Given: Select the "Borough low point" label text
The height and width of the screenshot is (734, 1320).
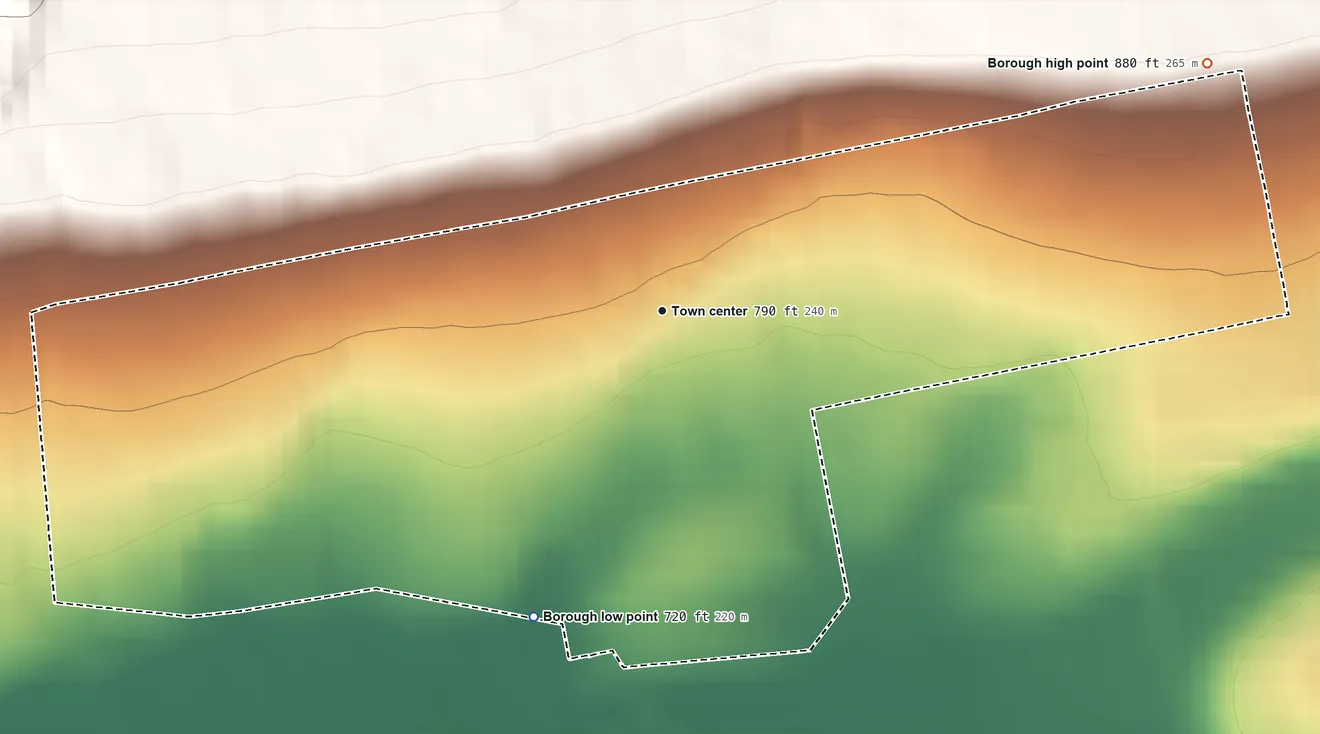Looking at the screenshot, I should coord(600,617).
